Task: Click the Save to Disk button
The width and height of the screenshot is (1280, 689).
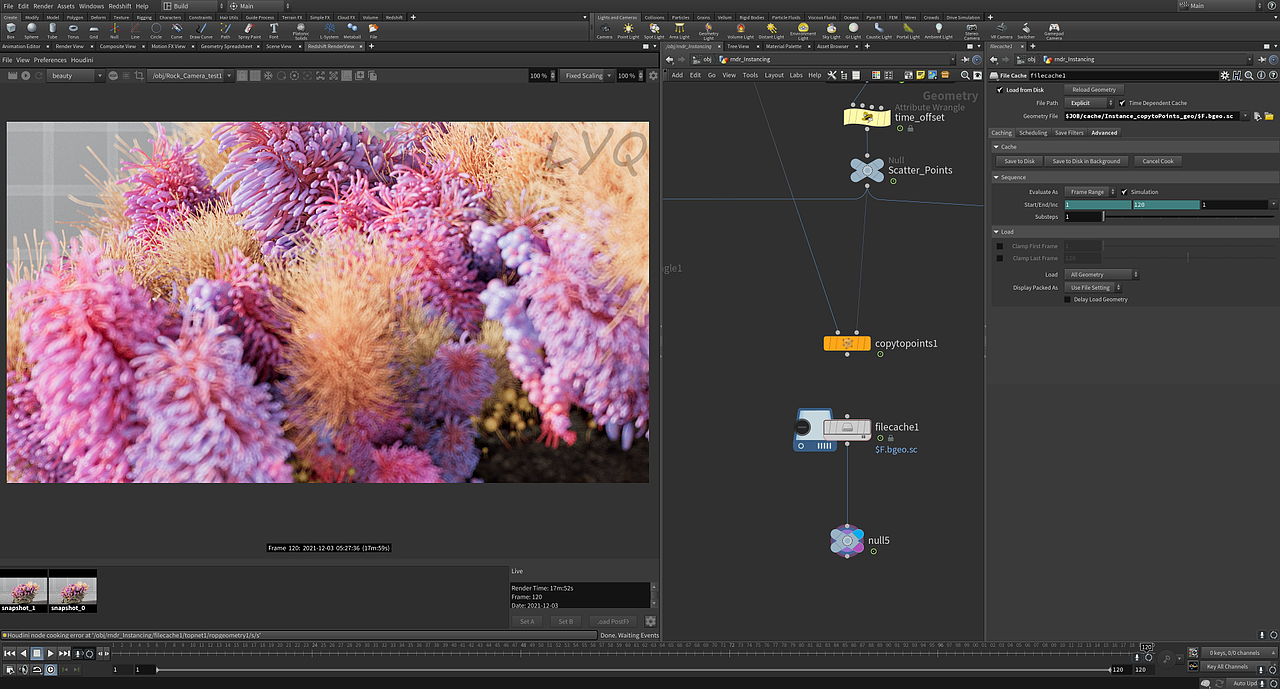Action: tap(1019, 161)
